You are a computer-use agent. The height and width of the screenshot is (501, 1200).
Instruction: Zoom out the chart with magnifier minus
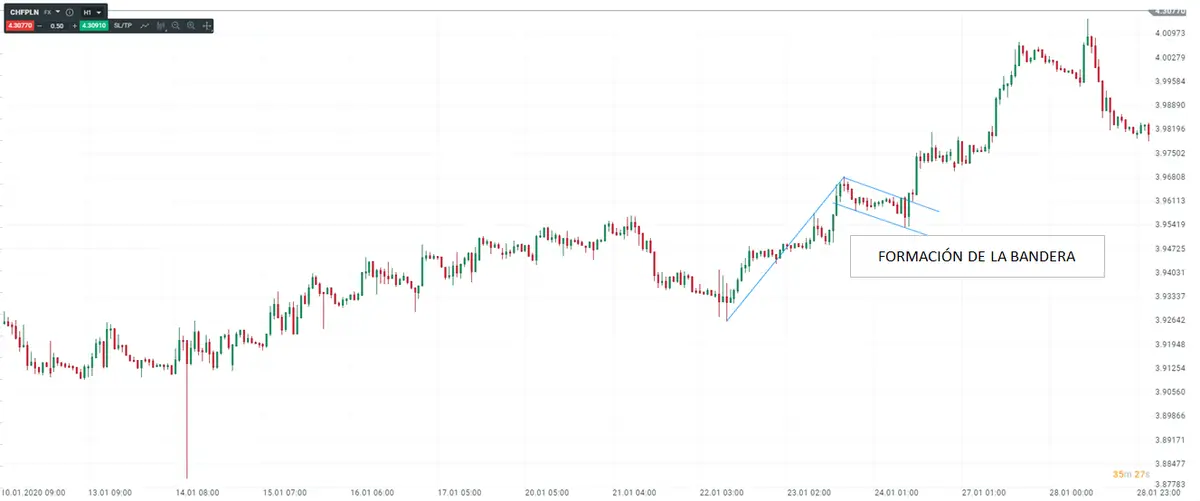[x=176, y=25]
